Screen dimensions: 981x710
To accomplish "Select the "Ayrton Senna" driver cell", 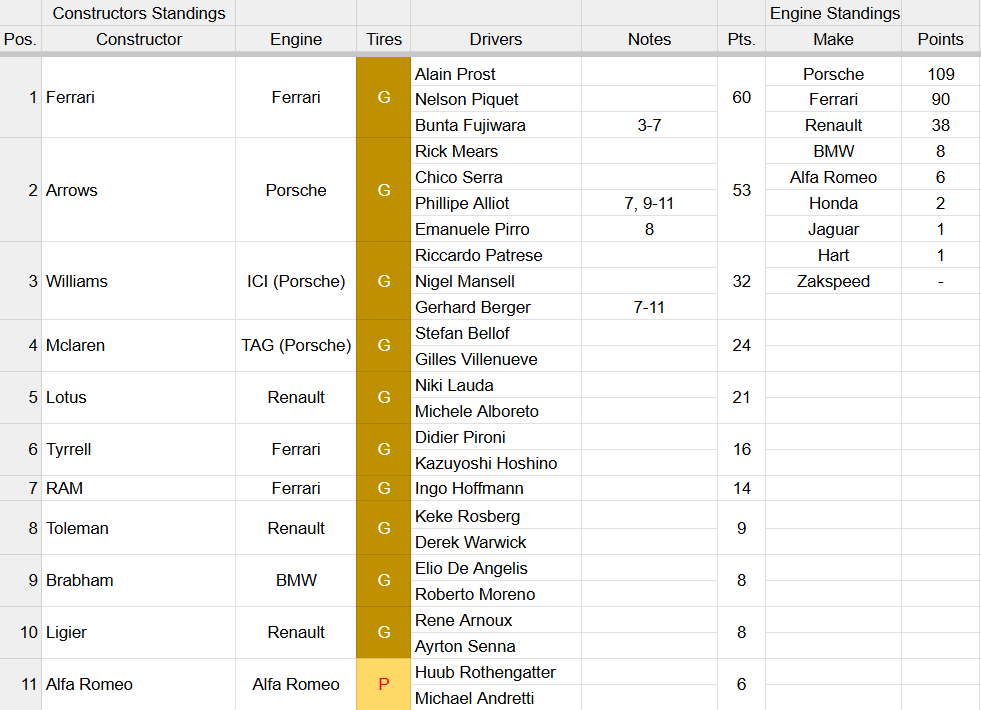I will click(x=496, y=646).
